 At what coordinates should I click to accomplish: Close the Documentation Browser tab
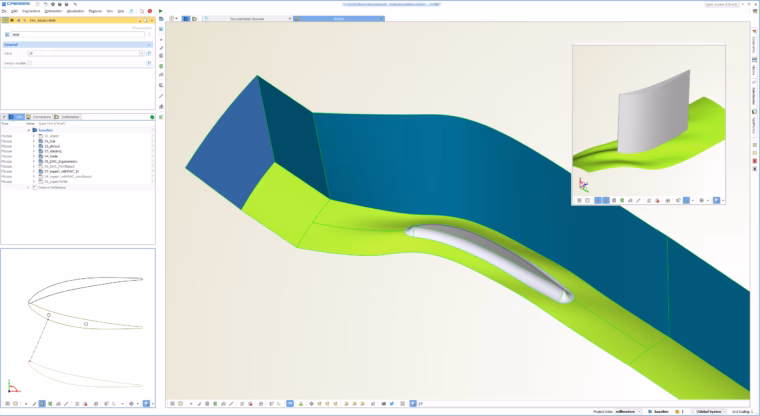click(x=290, y=19)
